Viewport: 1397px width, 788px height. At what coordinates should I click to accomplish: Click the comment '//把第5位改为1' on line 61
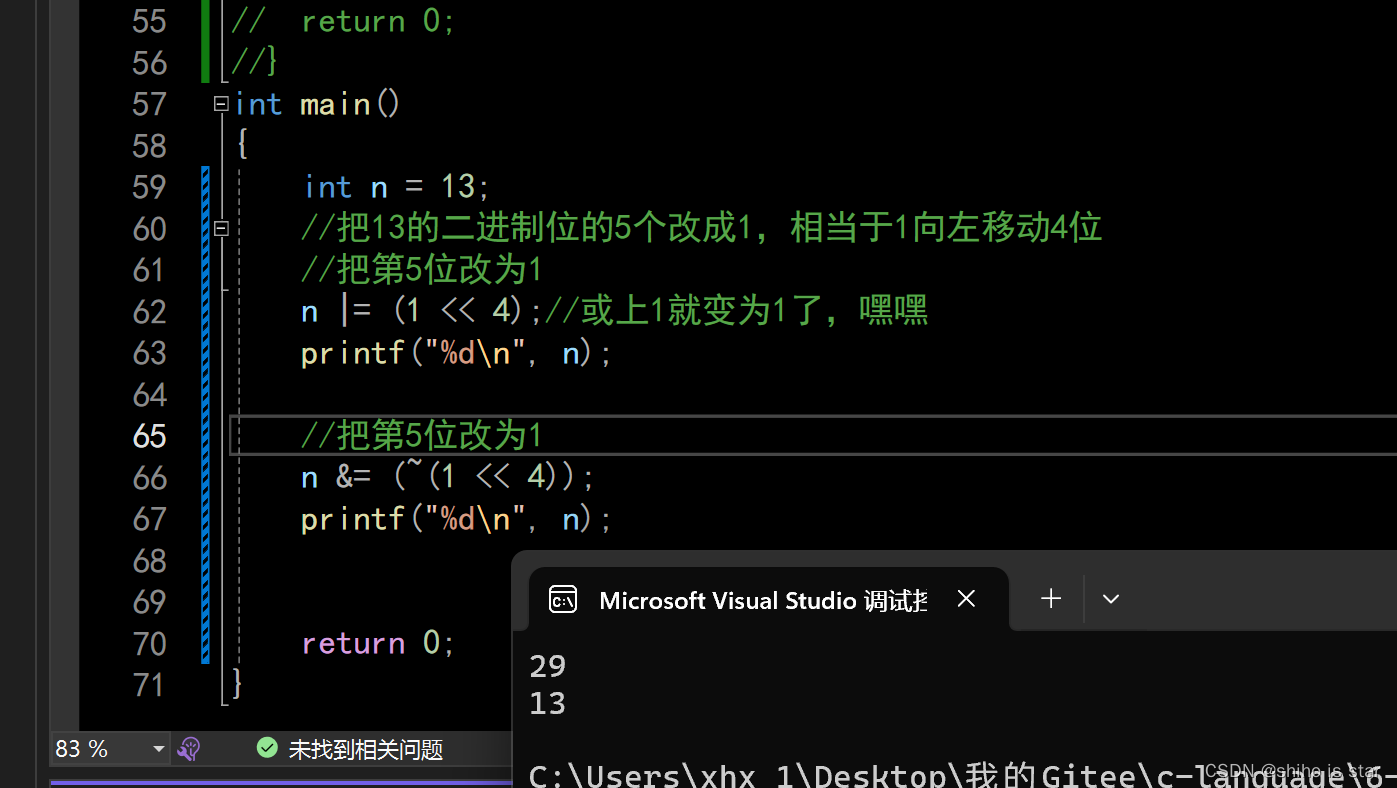(422, 271)
